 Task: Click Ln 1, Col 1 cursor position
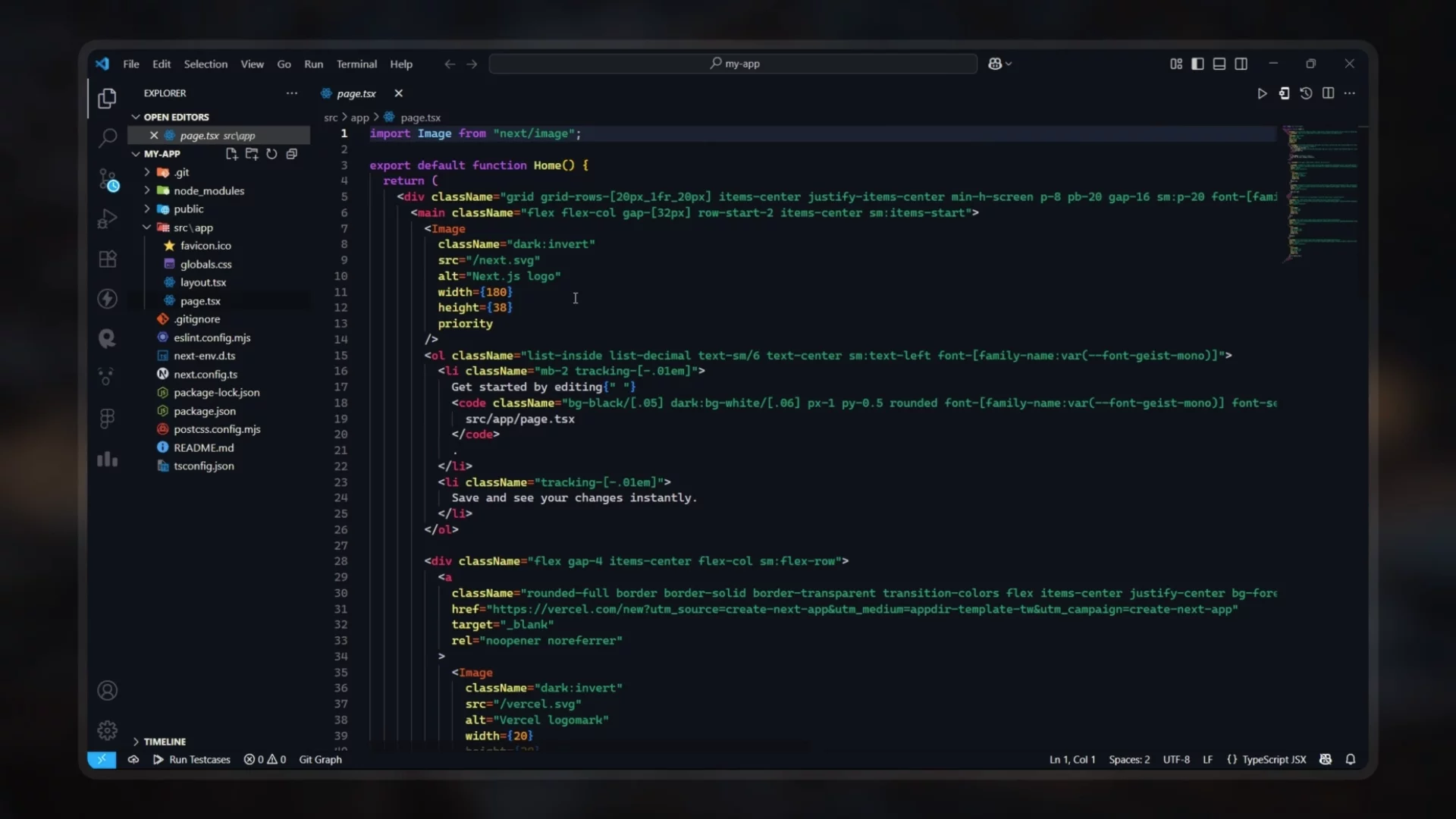point(1072,759)
